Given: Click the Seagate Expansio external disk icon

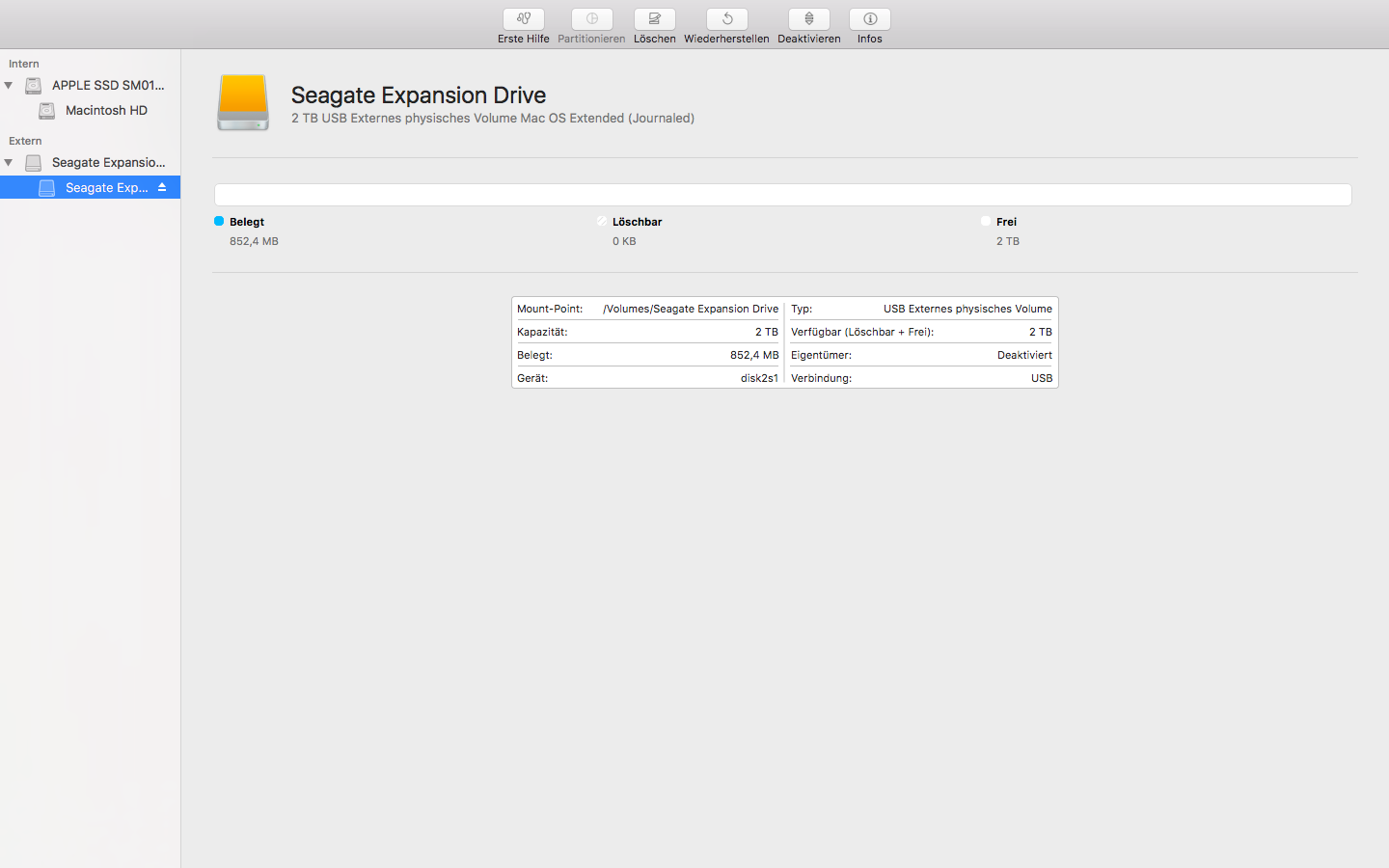Looking at the screenshot, I should tap(34, 163).
